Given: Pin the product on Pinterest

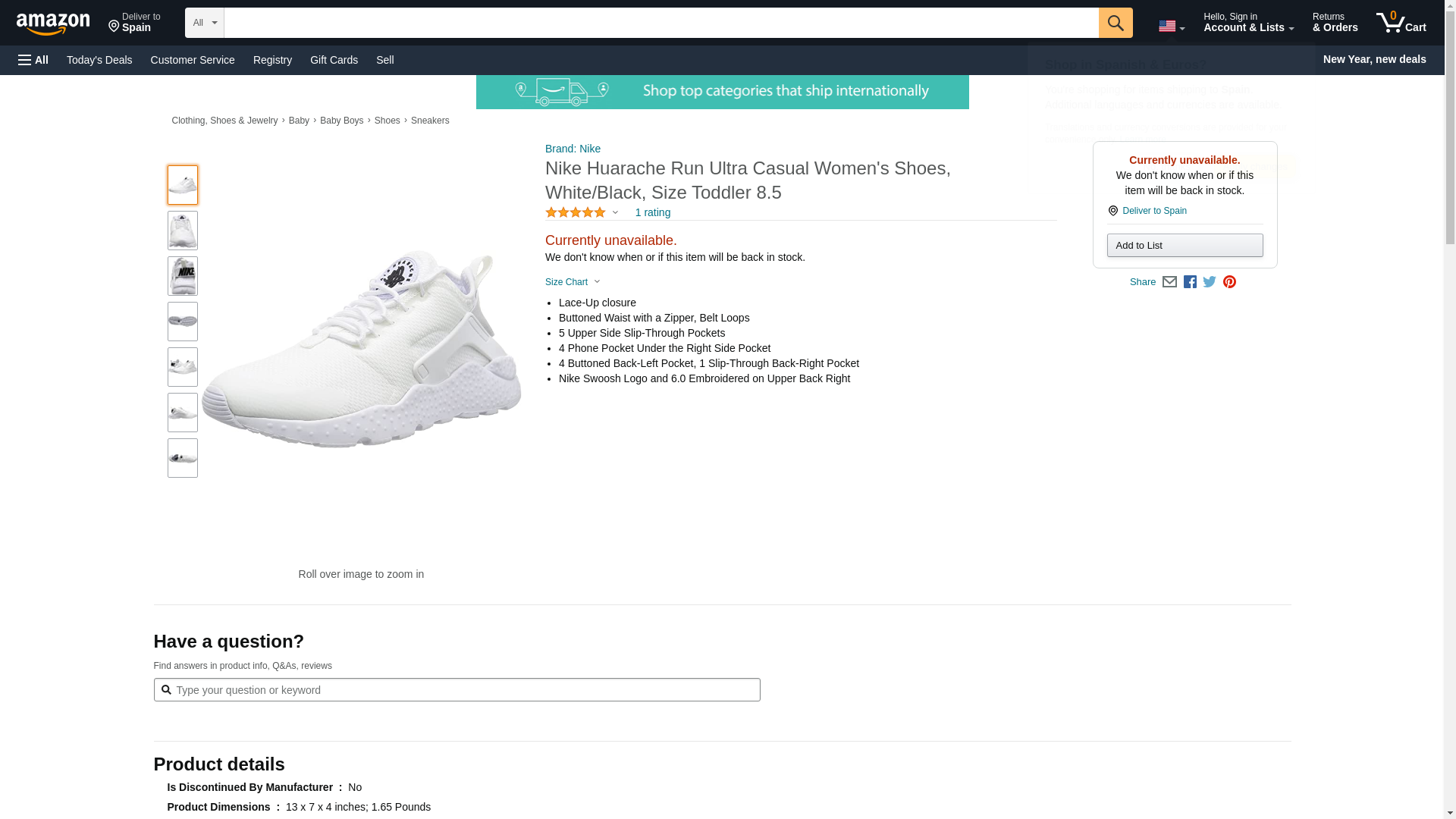Looking at the screenshot, I should pyautogui.click(x=1229, y=282).
